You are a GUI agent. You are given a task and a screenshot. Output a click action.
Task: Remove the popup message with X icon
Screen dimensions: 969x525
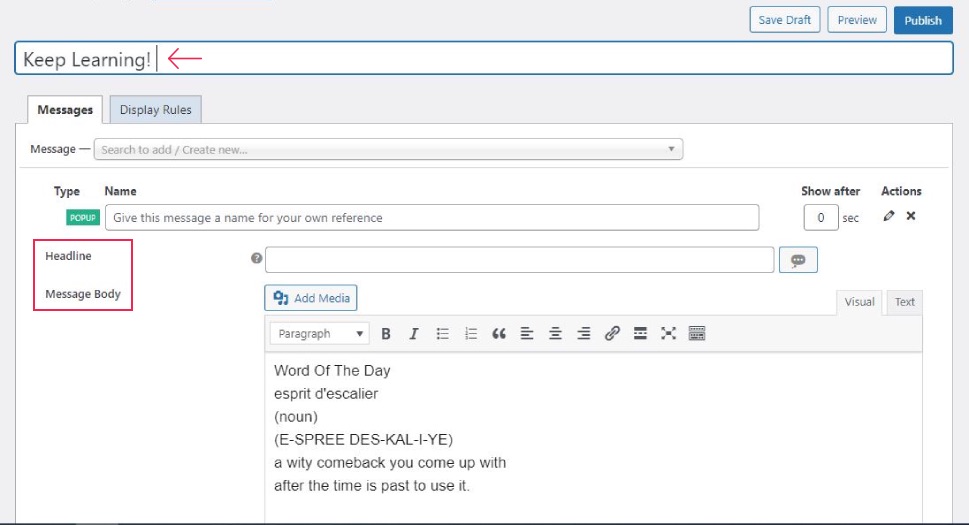[911, 216]
